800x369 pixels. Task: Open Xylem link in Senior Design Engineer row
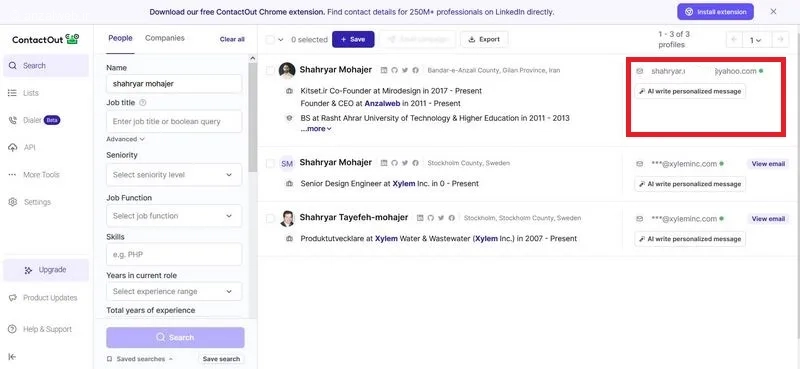pos(403,183)
